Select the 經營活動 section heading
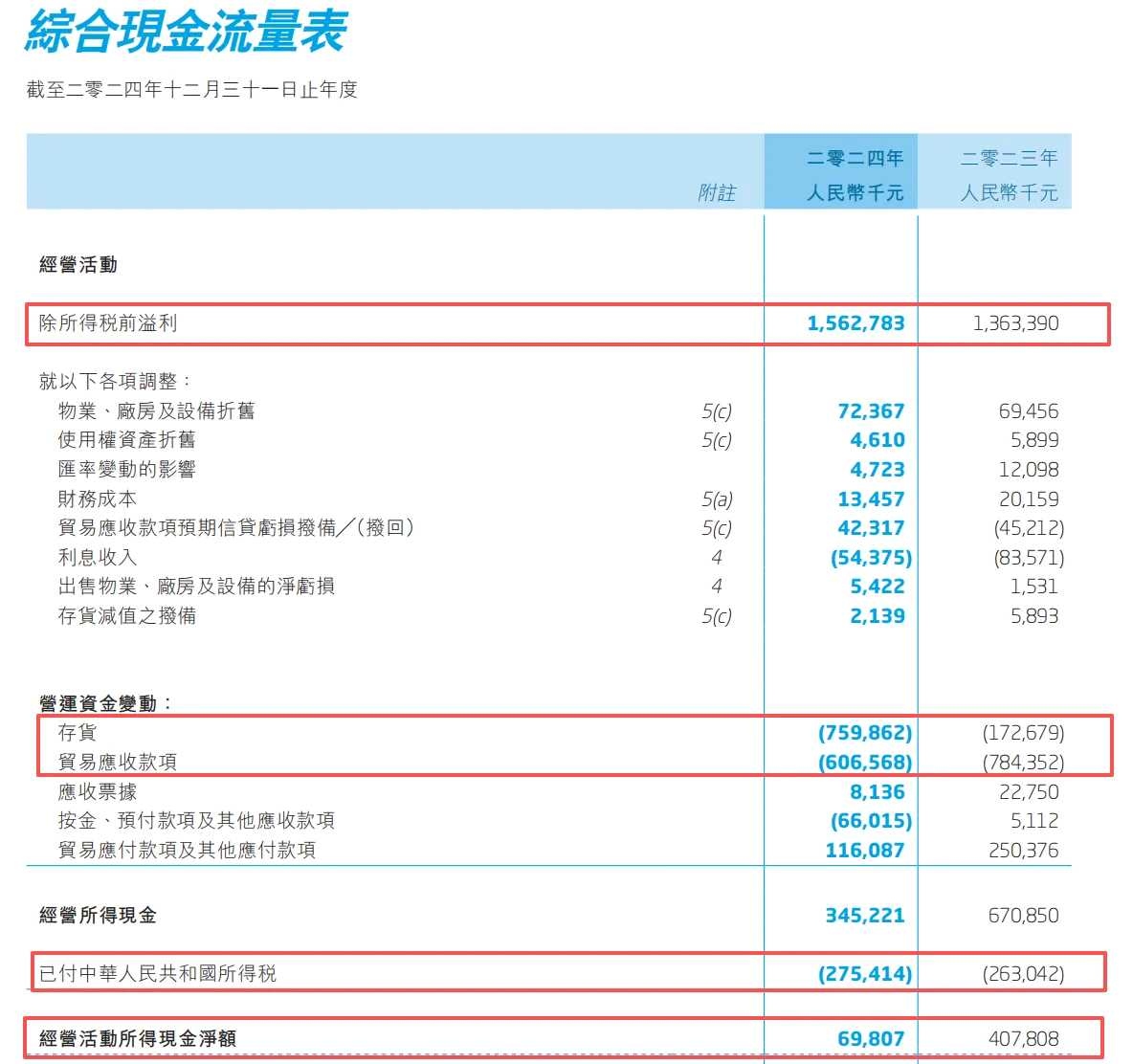The width and height of the screenshot is (1133, 1064). pyautogui.click(x=78, y=264)
